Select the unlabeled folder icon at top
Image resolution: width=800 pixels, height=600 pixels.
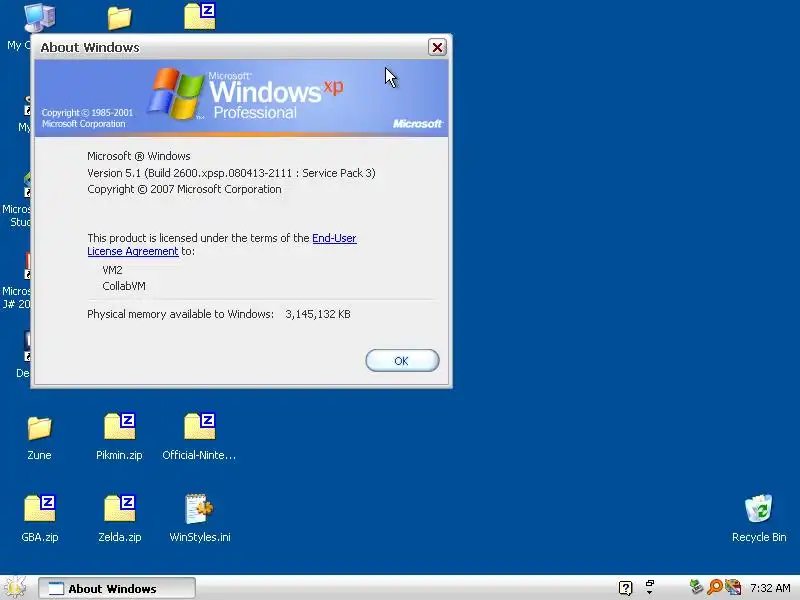[119, 18]
